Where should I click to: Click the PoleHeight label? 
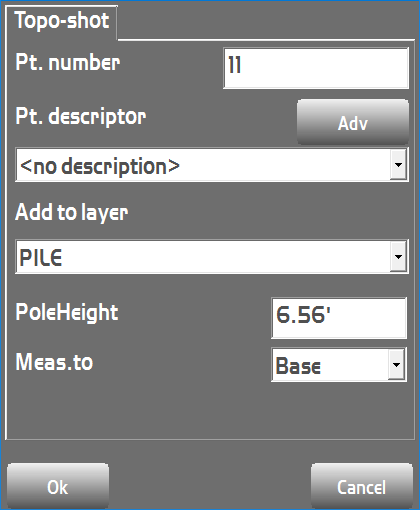coord(67,313)
